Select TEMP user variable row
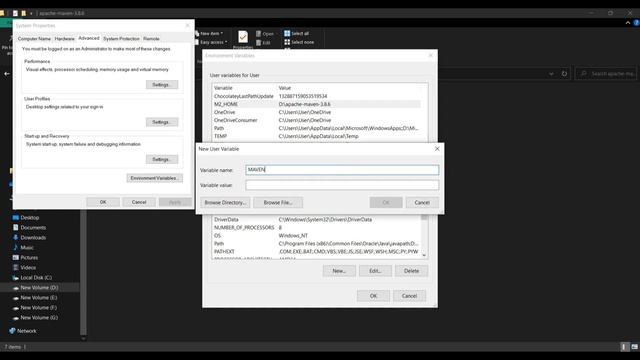 (316, 136)
